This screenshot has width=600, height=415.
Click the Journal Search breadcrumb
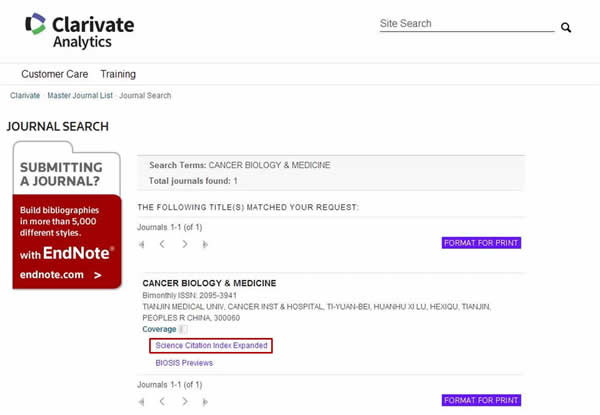(x=145, y=95)
